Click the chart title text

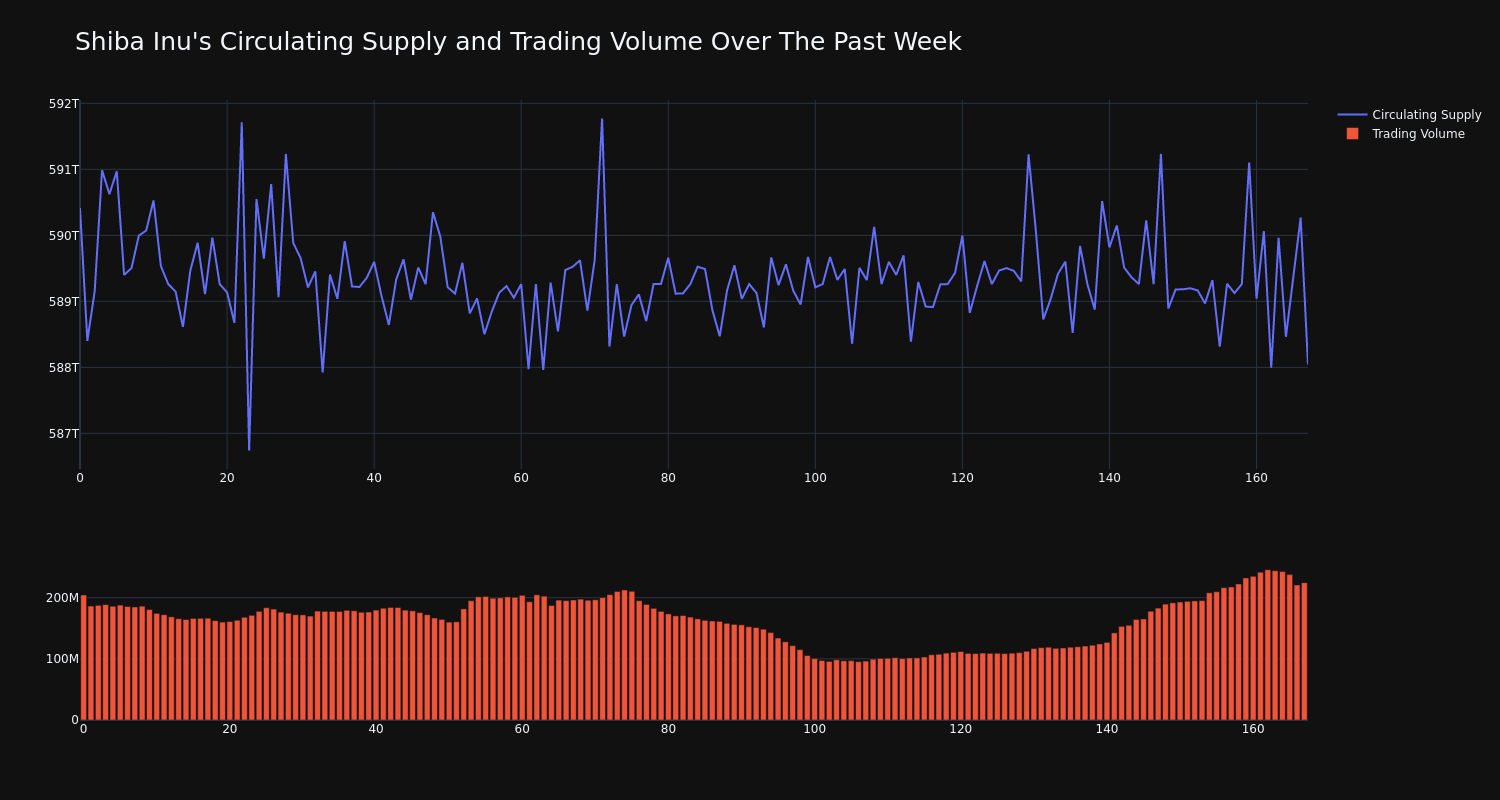point(518,42)
